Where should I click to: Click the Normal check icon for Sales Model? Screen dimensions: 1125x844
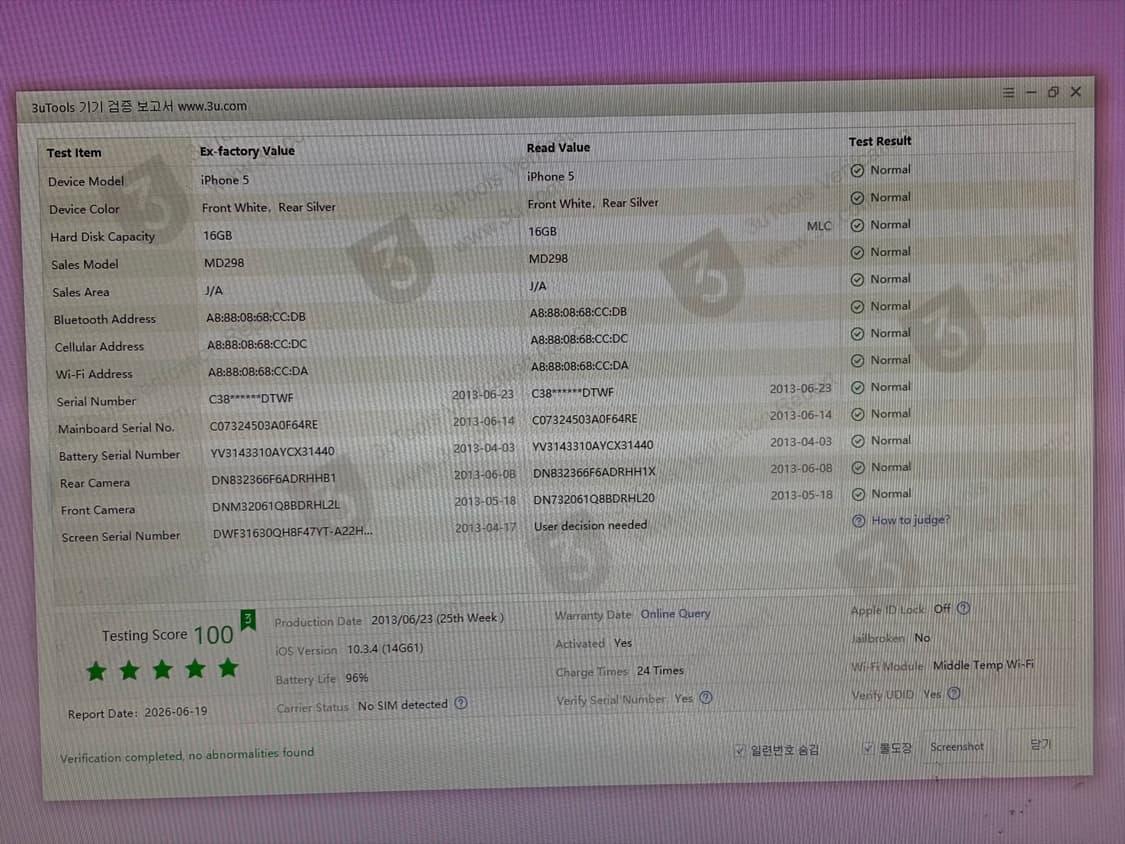pos(857,253)
